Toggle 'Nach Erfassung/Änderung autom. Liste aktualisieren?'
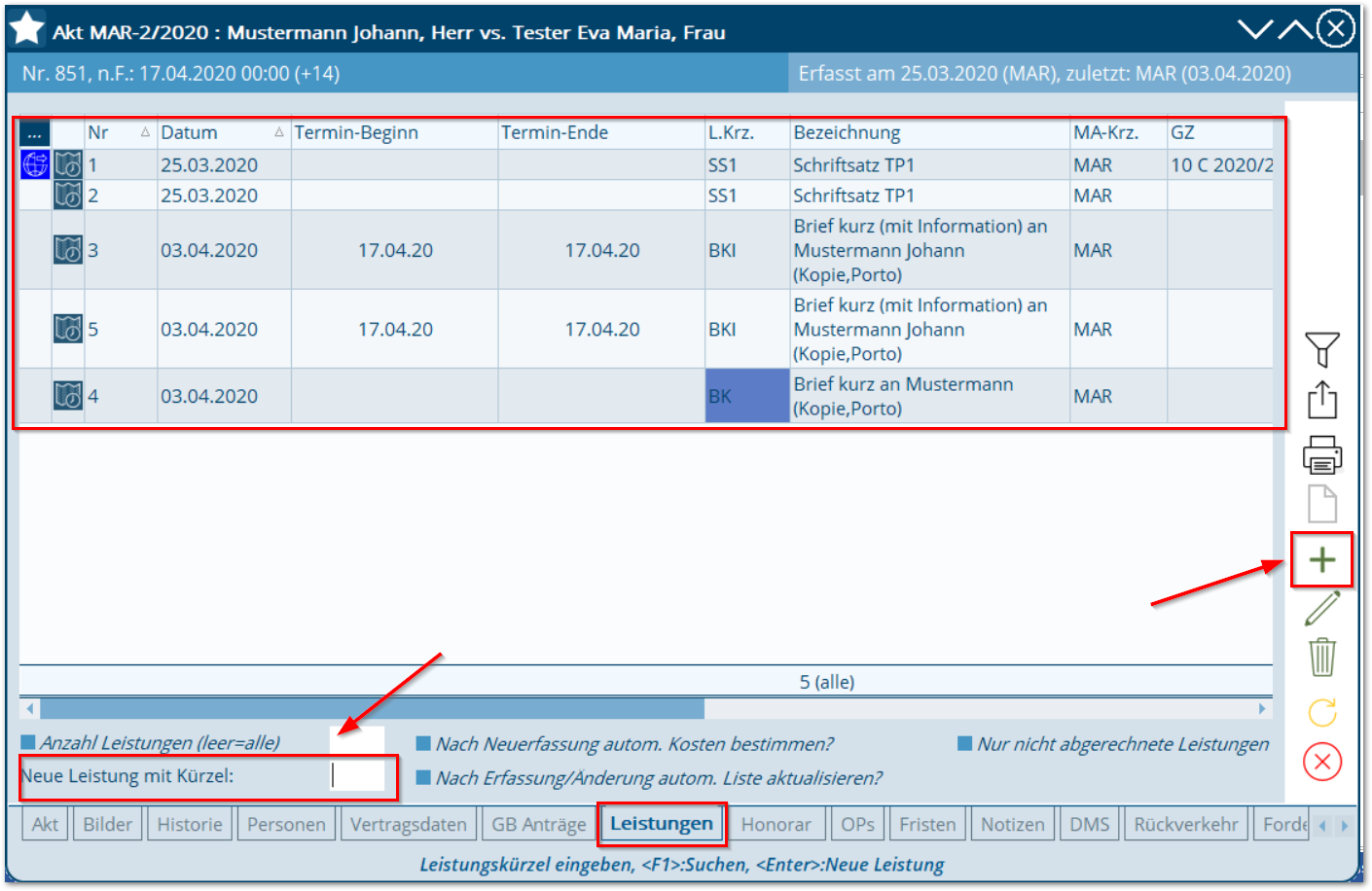 [x=423, y=777]
